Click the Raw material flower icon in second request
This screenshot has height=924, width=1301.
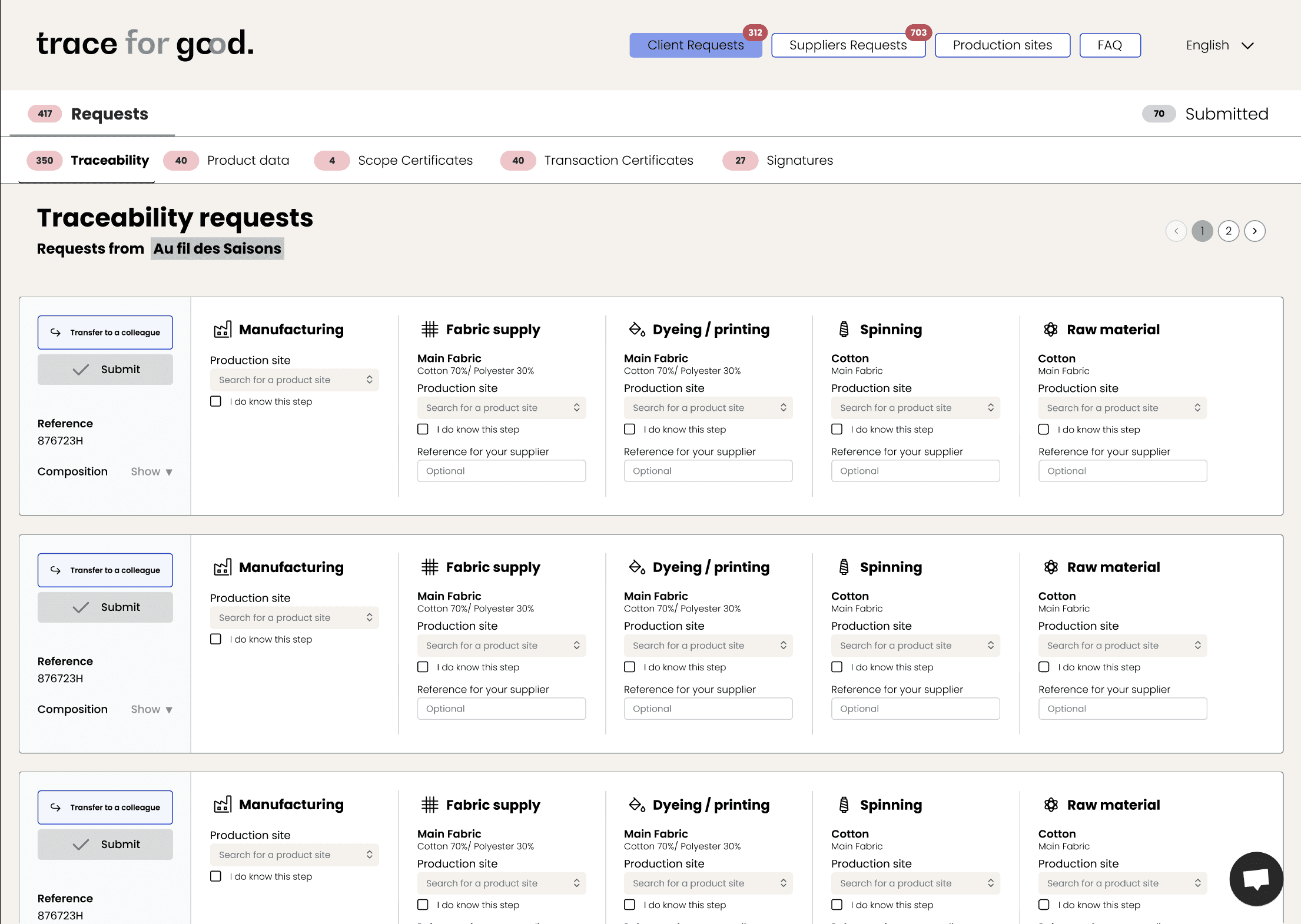1051,567
